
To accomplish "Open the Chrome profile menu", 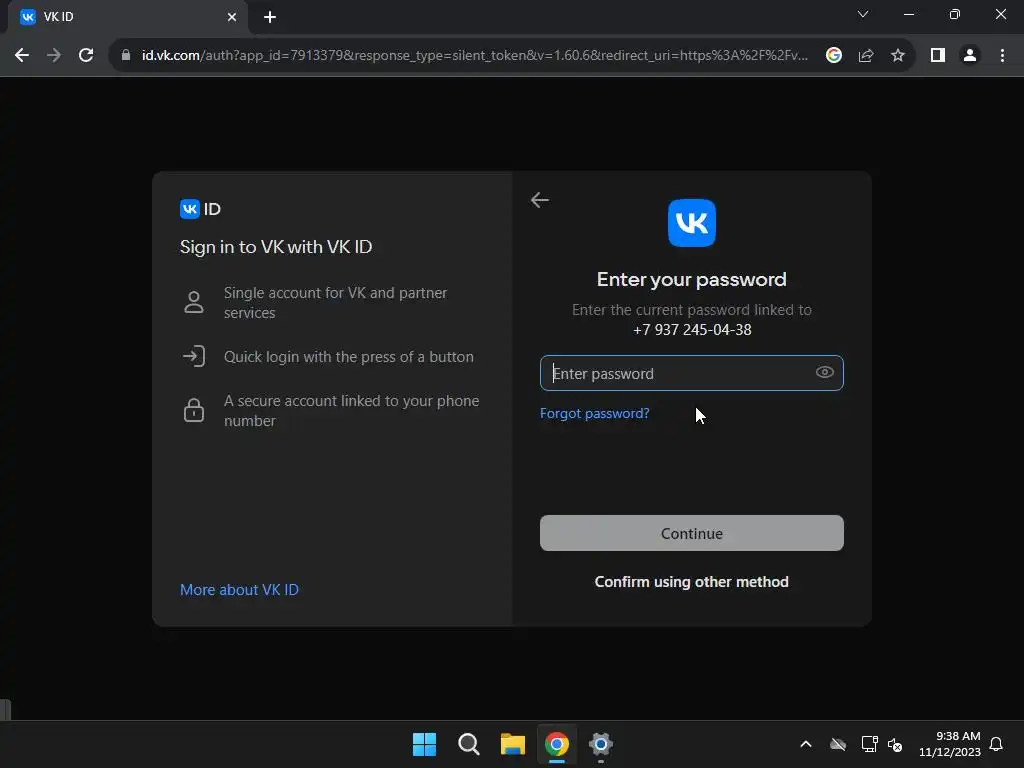I will 970,56.
